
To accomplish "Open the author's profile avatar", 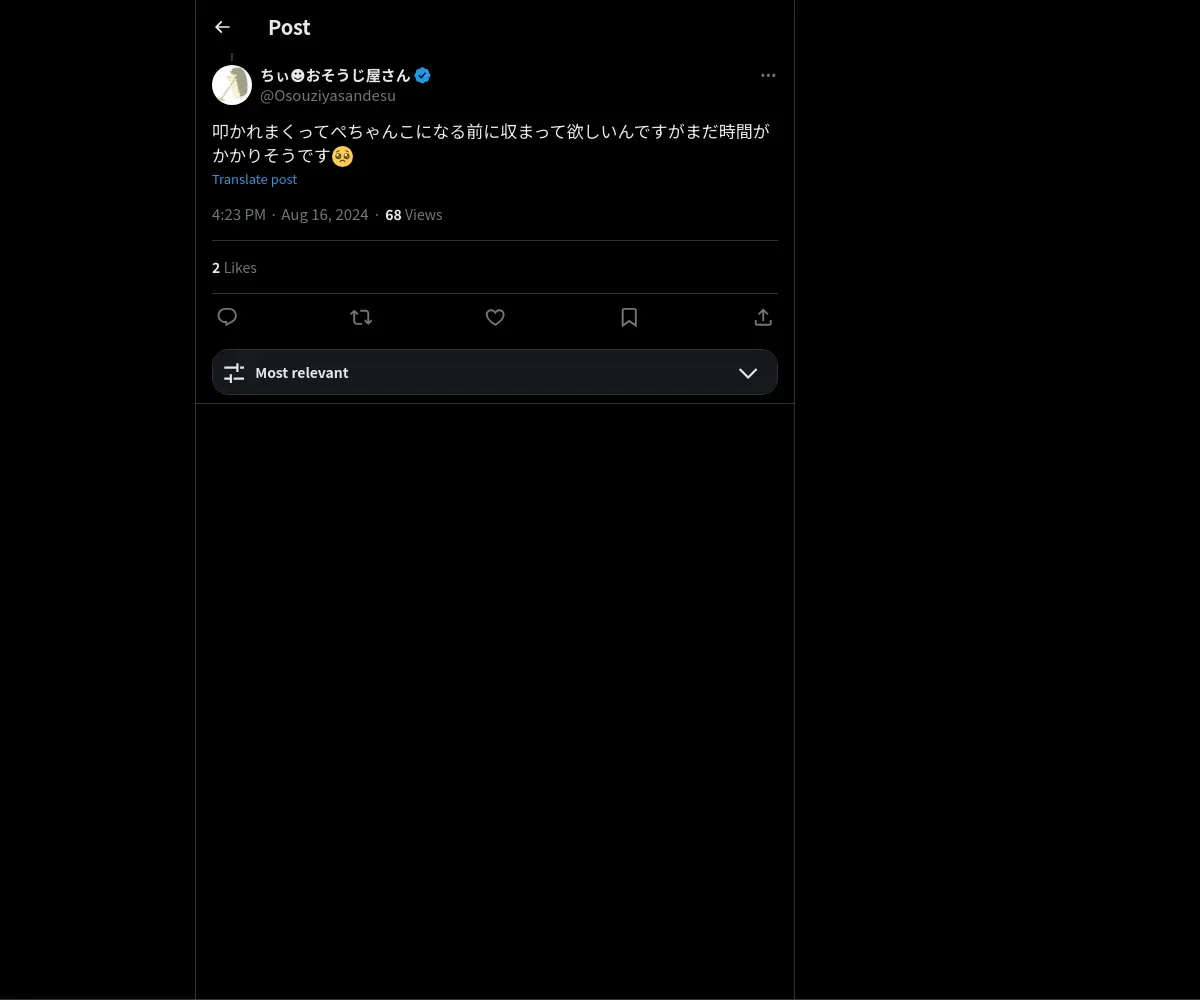I will pyautogui.click(x=232, y=85).
